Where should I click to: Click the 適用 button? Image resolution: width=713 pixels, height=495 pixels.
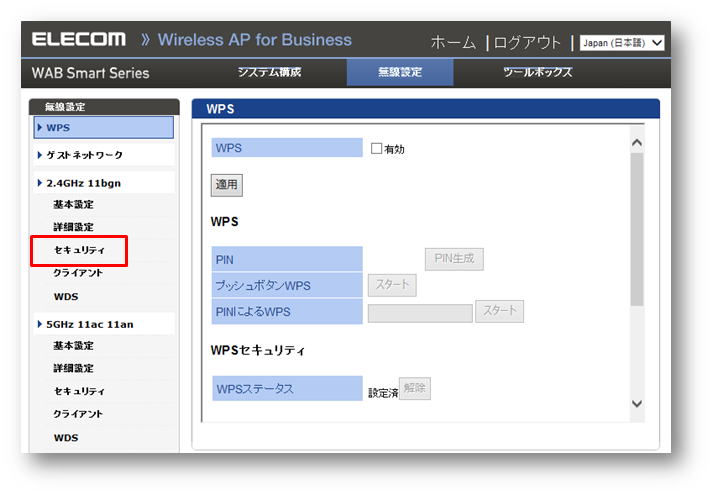click(226, 185)
